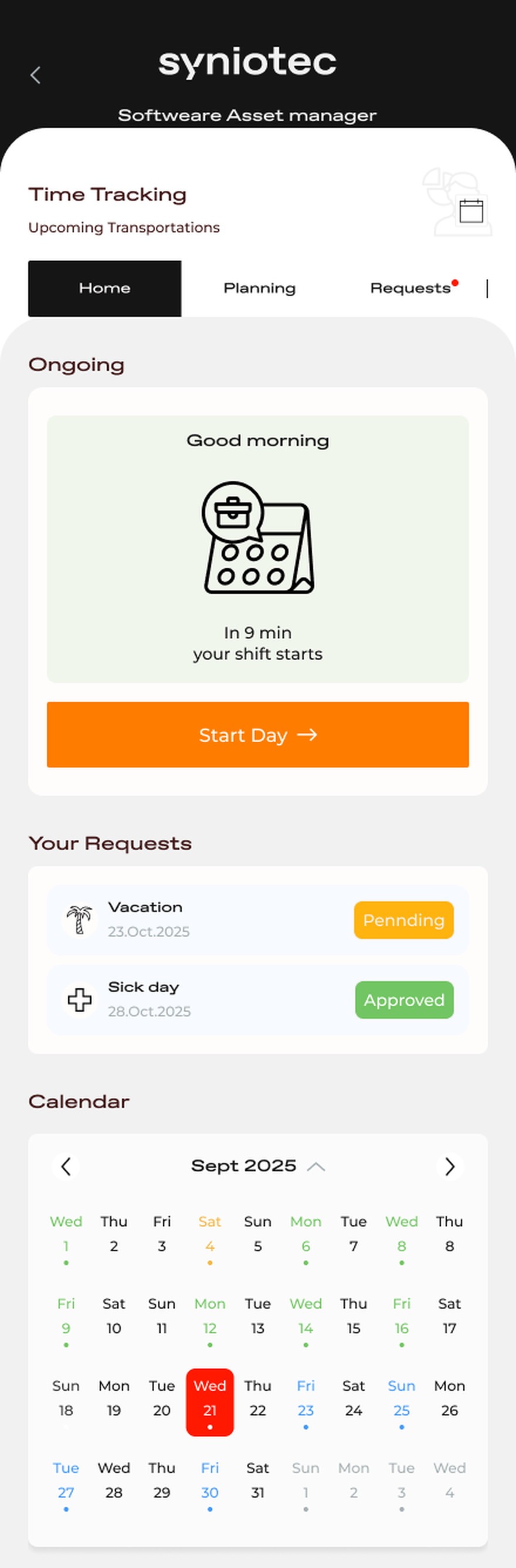Open the Pennding vacation status badge
The height and width of the screenshot is (1568, 516).
(404, 920)
